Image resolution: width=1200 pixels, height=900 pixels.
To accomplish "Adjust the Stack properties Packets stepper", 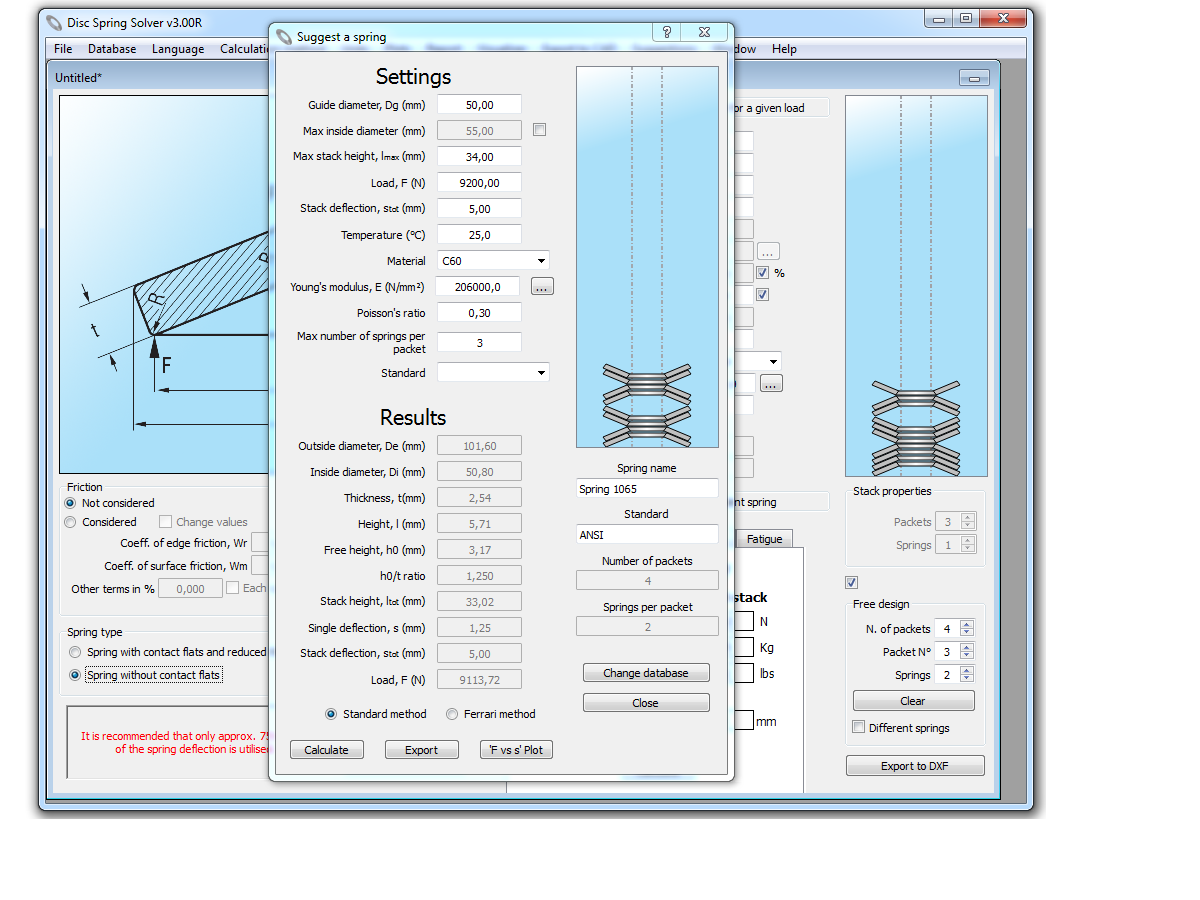I will pyautogui.click(x=966, y=522).
